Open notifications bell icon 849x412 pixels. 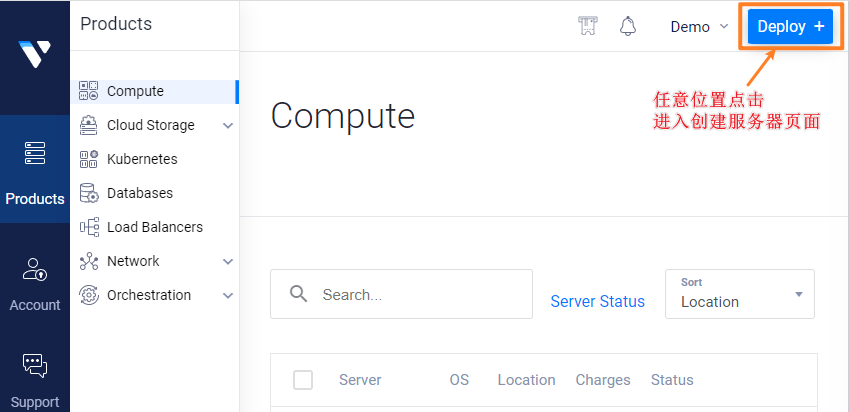628,26
